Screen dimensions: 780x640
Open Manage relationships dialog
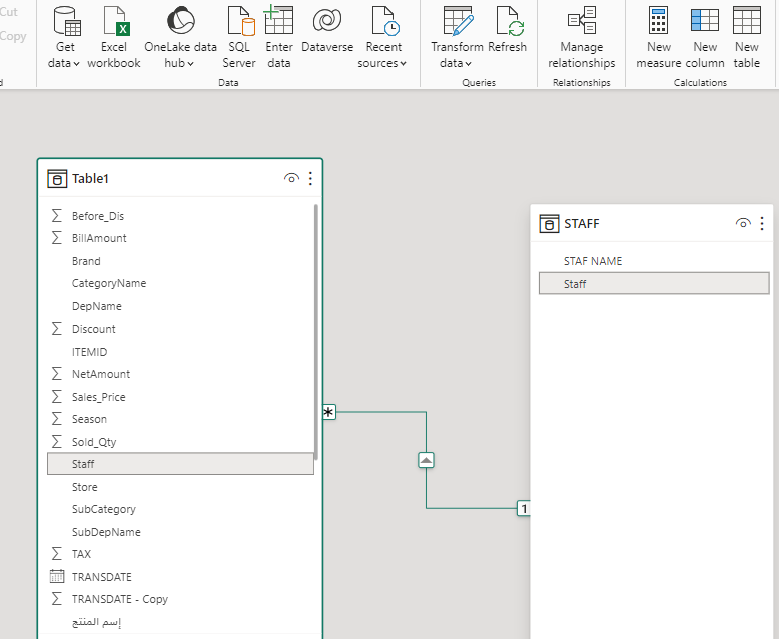[582, 38]
